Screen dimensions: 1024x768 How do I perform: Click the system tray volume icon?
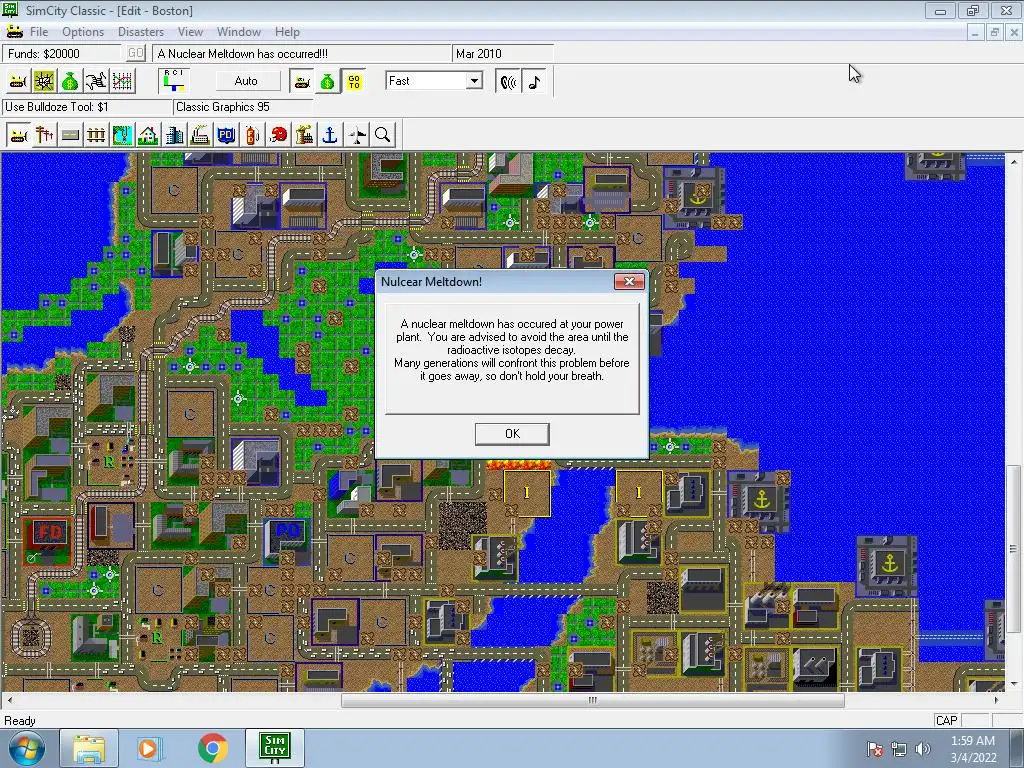pos(923,749)
